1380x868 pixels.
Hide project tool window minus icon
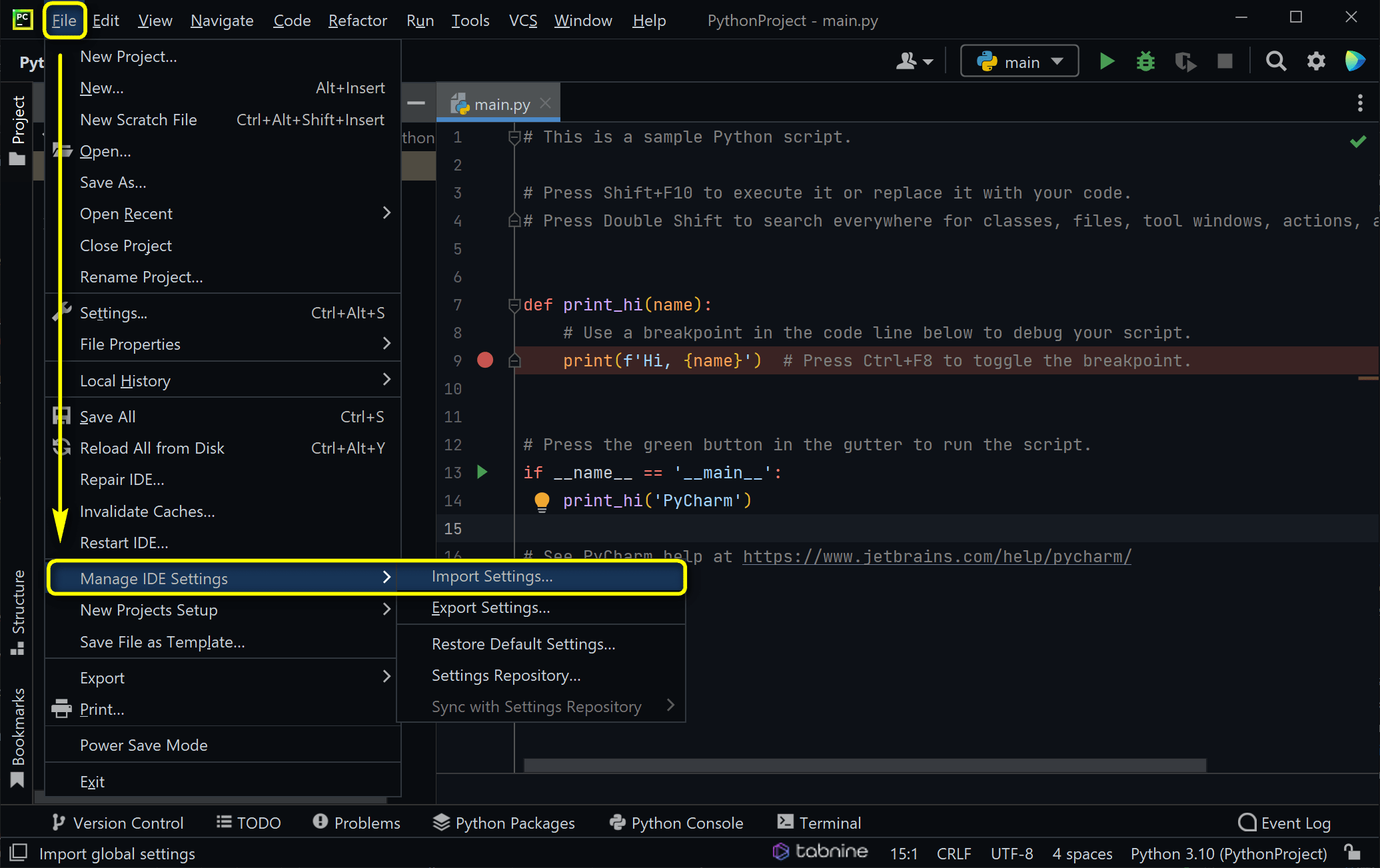(x=416, y=103)
